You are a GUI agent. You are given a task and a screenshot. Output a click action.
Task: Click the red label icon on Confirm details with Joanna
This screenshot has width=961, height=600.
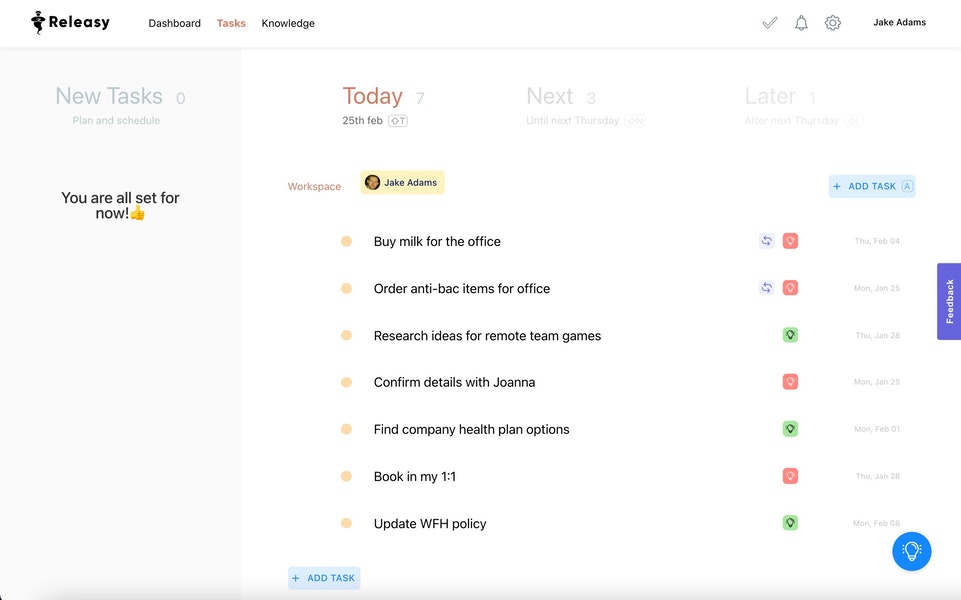point(790,381)
